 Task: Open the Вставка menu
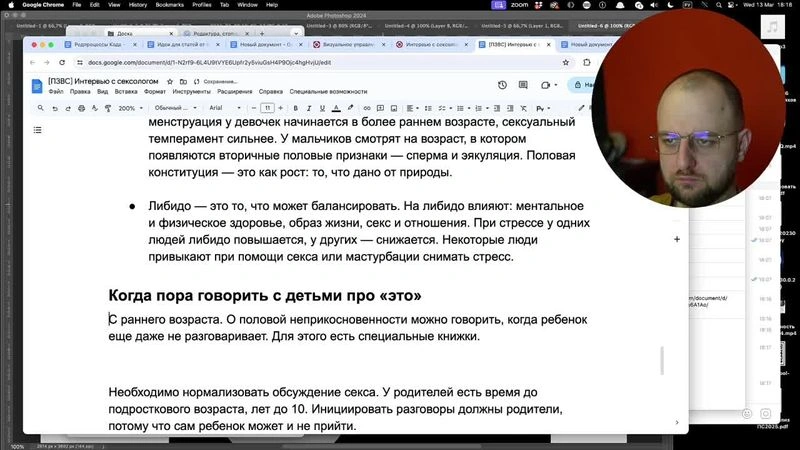coord(126,92)
